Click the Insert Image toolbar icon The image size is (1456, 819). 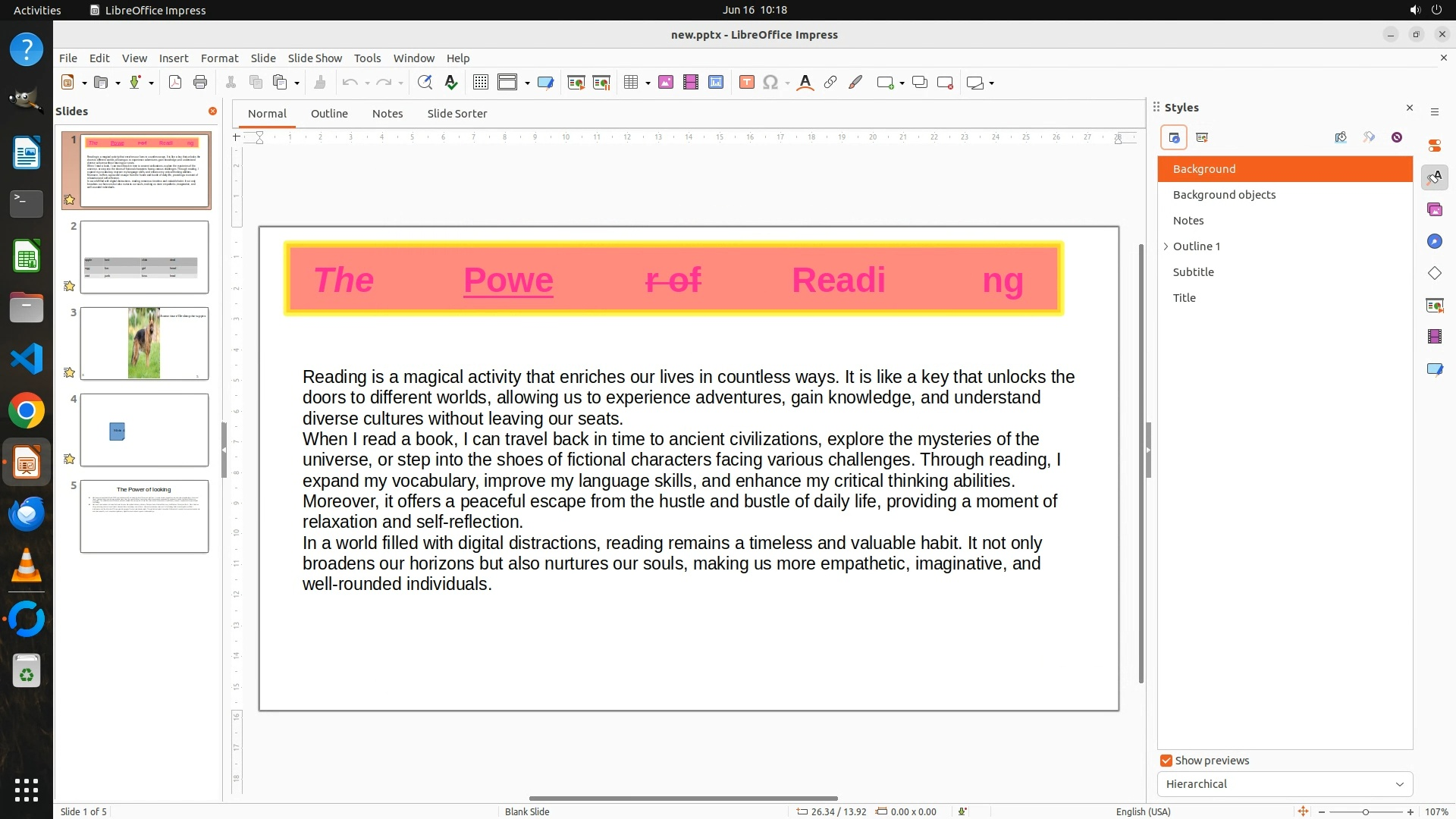[x=666, y=83]
